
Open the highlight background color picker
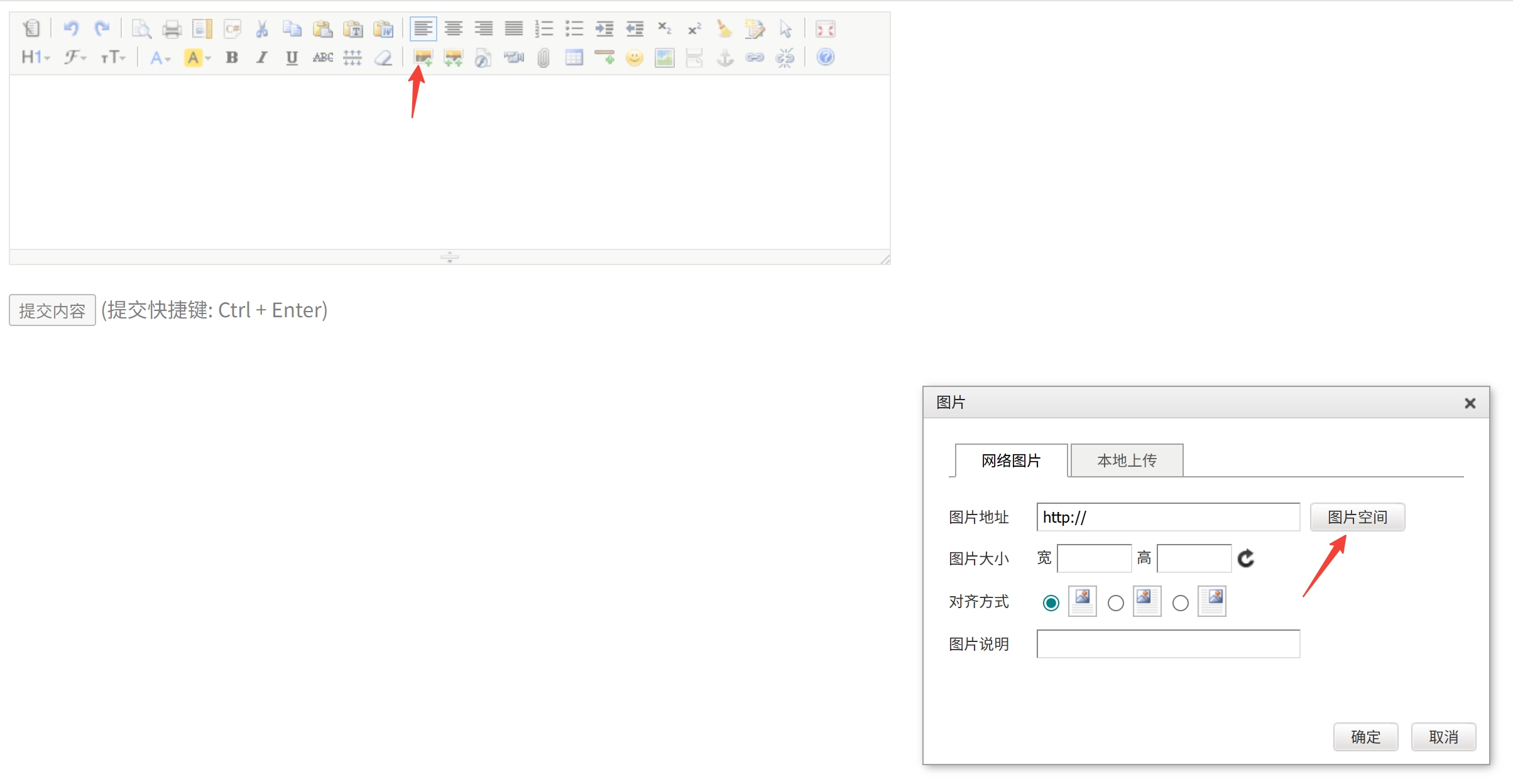click(x=197, y=58)
